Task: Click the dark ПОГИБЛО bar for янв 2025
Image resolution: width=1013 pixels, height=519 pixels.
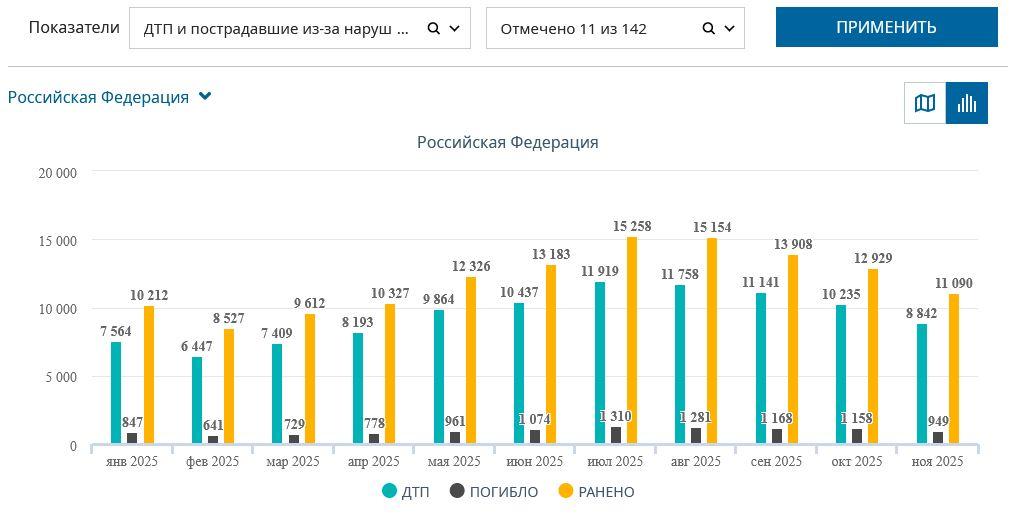Action: click(132, 438)
